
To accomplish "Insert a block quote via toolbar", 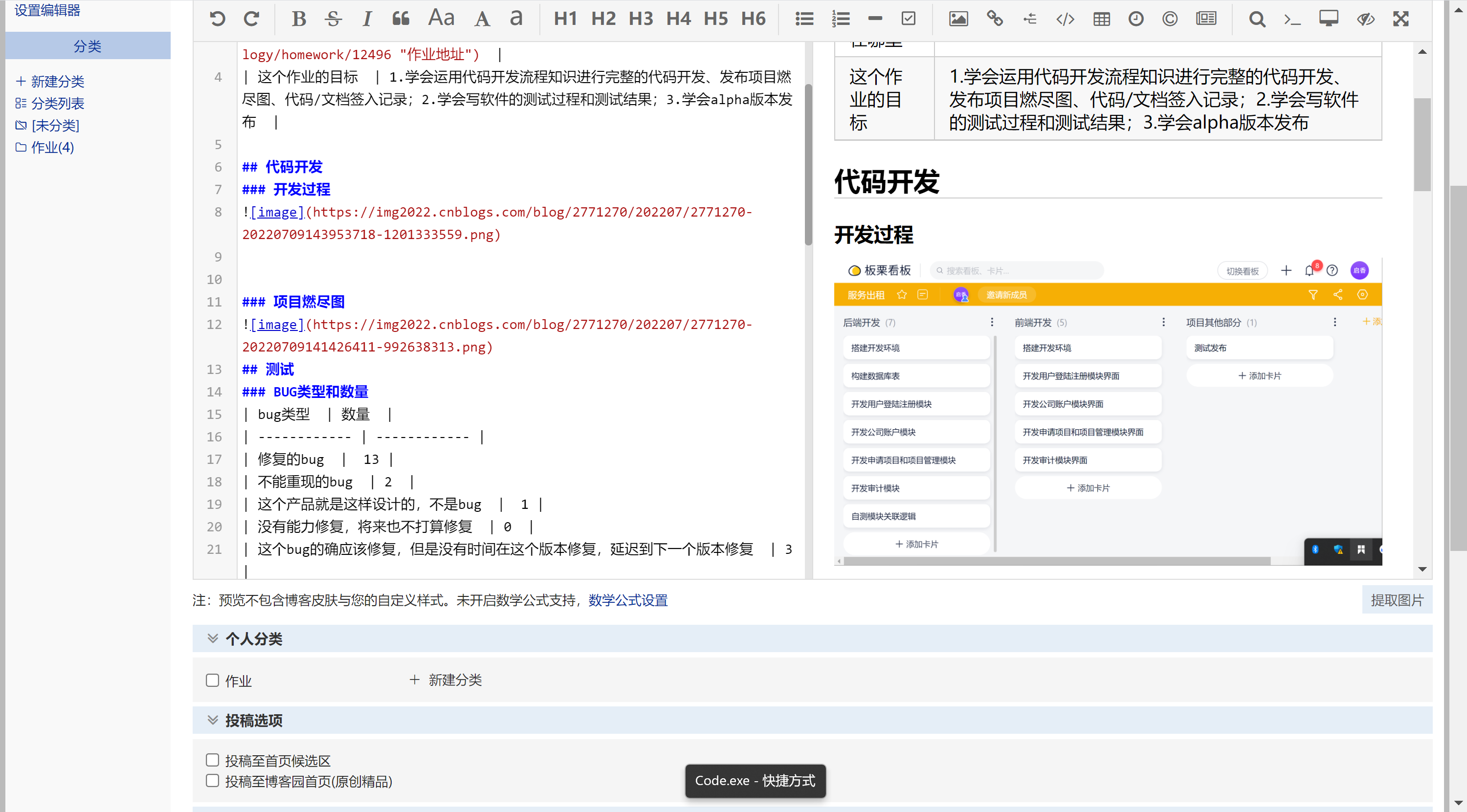I will 400,19.
